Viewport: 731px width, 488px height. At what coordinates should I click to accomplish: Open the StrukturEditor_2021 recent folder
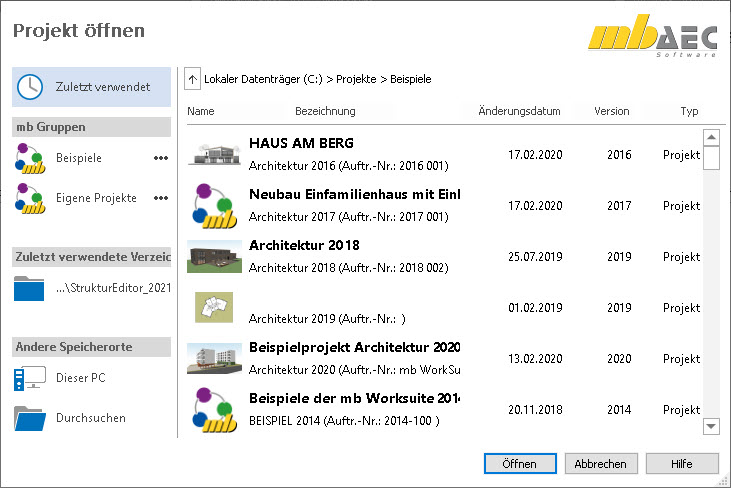click(x=30, y=289)
